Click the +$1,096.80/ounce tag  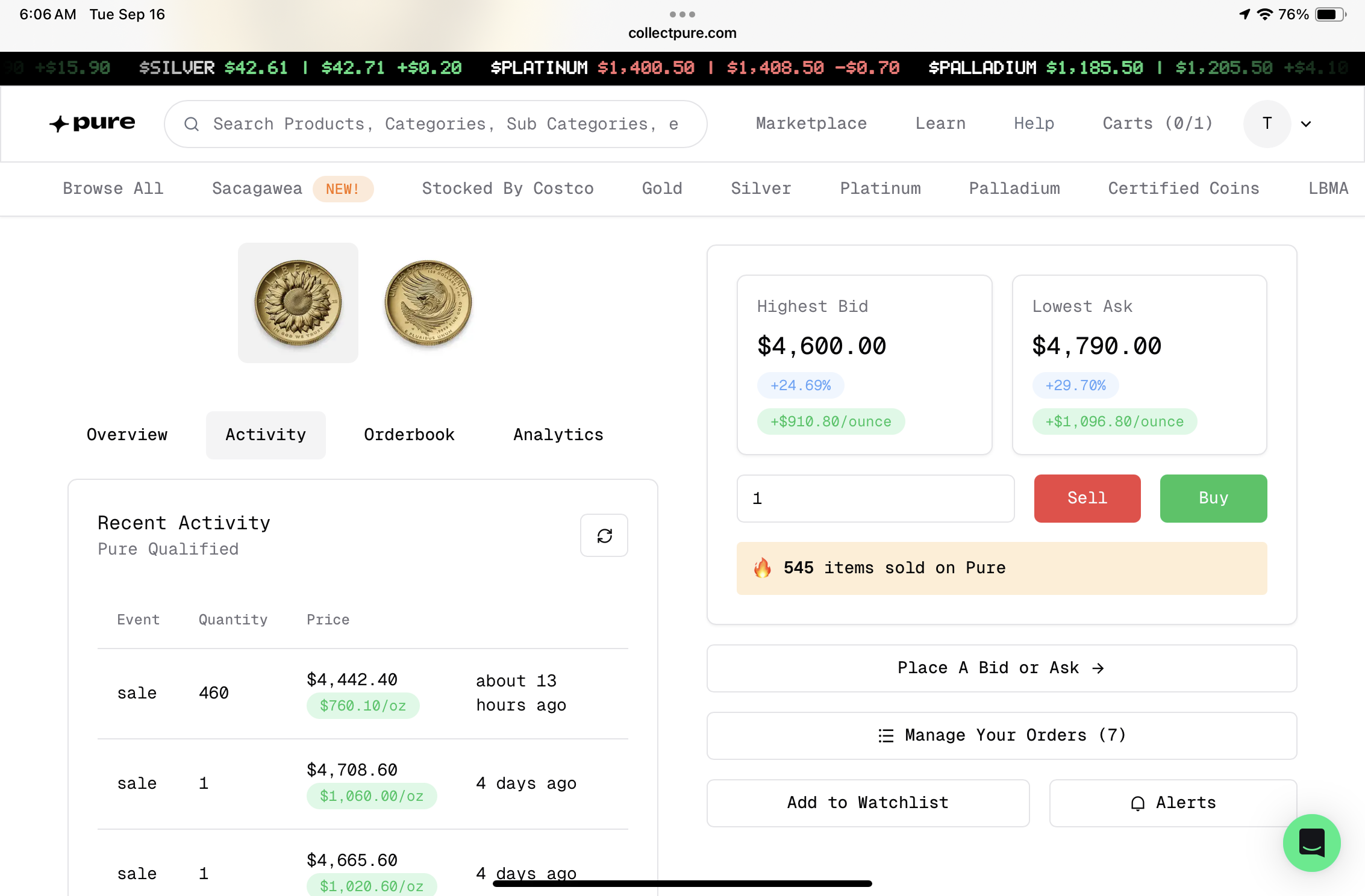pos(1114,422)
